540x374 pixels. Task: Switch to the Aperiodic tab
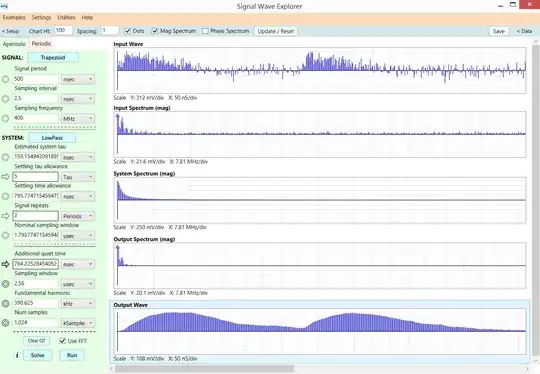click(14, 44)
